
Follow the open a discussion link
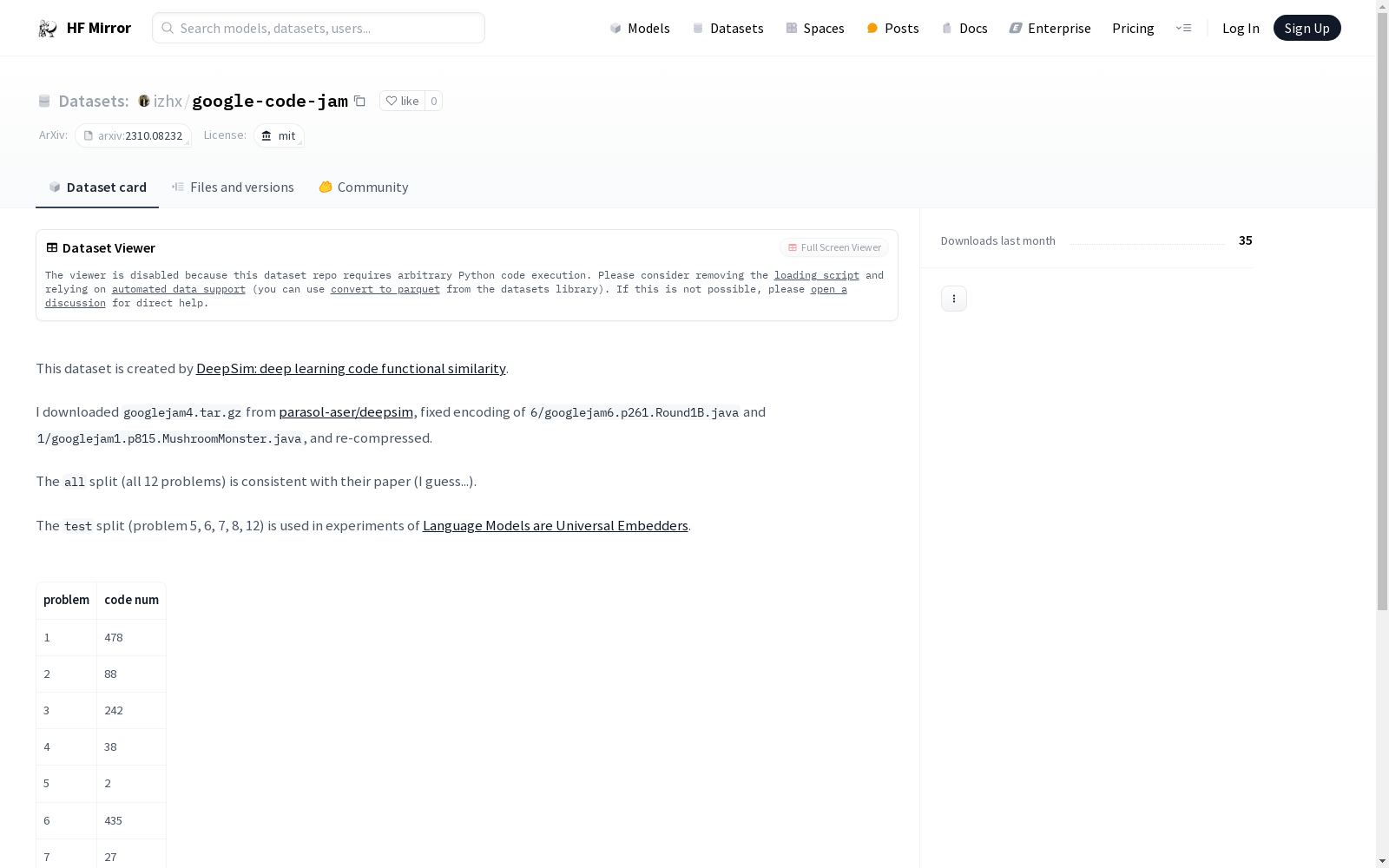click(x=828, y=289)
